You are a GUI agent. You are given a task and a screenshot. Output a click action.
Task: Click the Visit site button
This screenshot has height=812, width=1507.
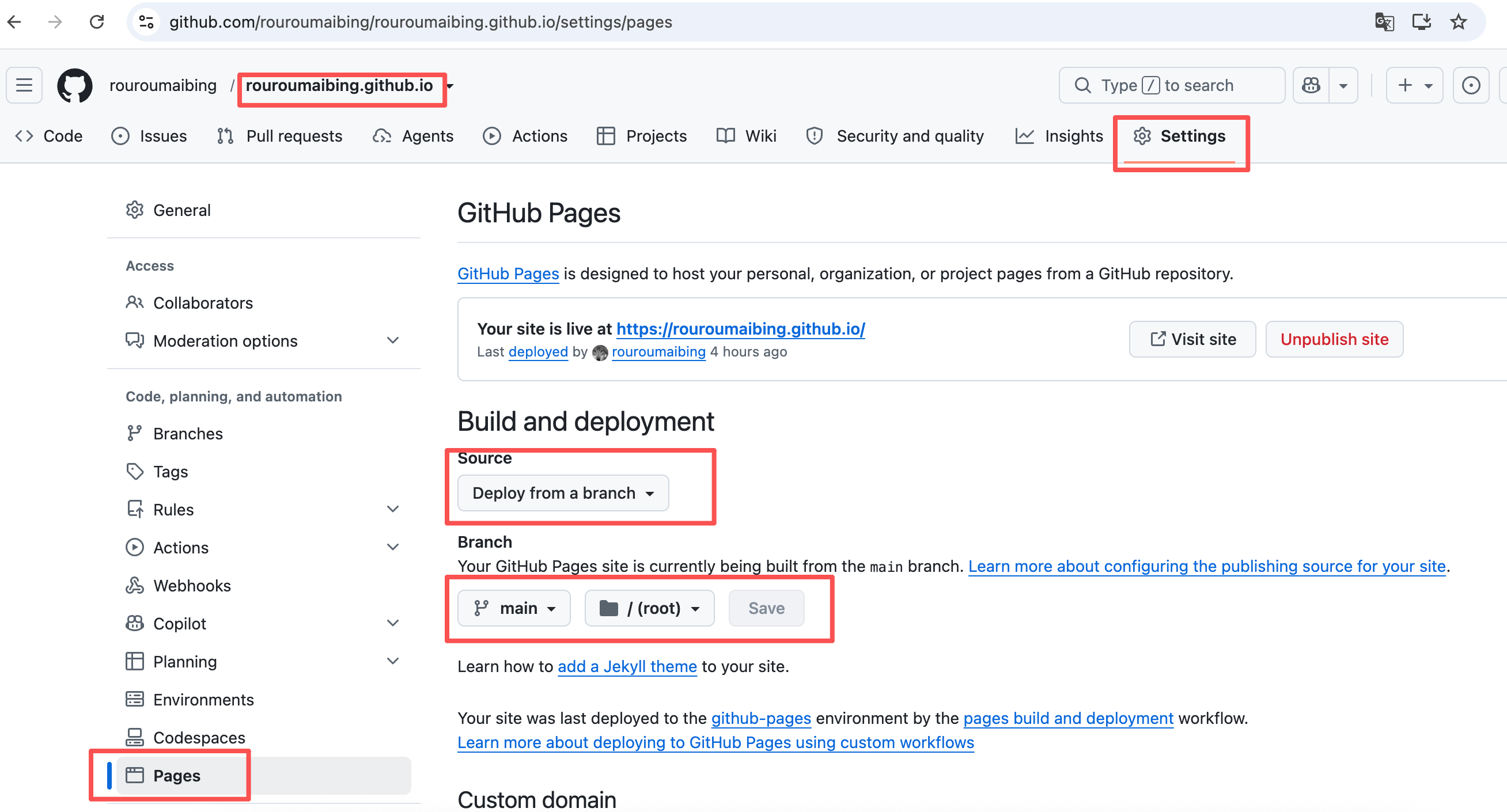pyautogui.click(x=1192, y=339)
